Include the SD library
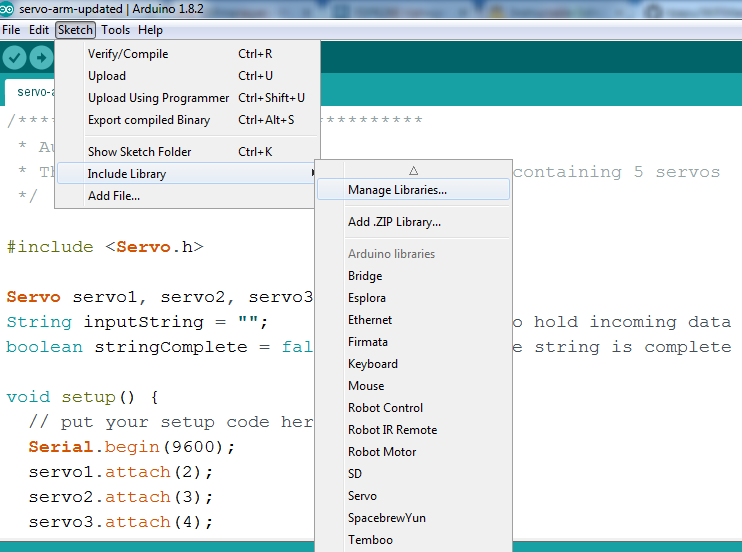The width and height of the screenshot is (742, 552). coord(414,474)
